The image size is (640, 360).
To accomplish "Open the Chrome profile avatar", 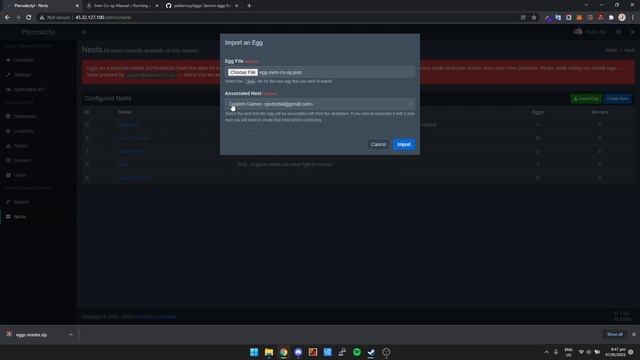I will coord(622,18).
